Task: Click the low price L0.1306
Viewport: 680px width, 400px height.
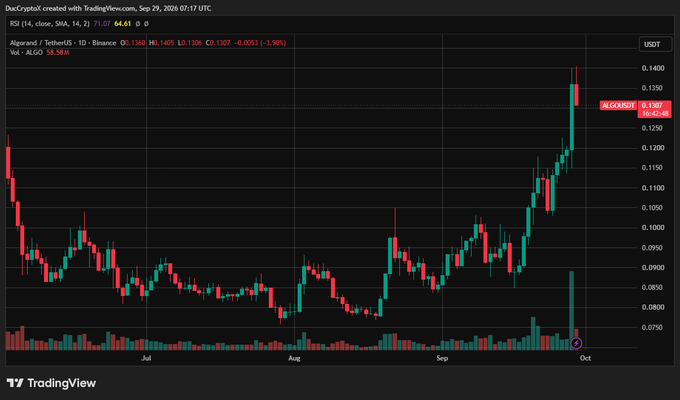Action: [190, 43]
